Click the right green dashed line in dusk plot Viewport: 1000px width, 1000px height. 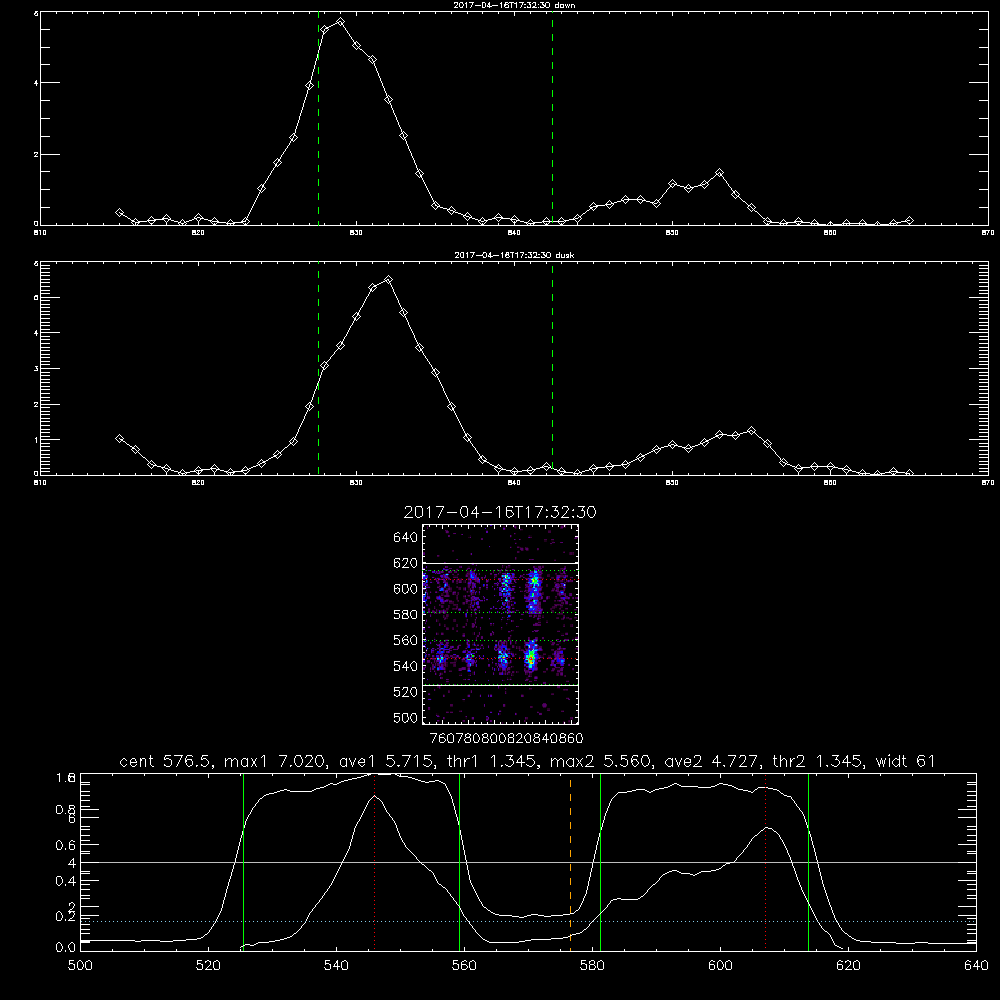[552, 368]
